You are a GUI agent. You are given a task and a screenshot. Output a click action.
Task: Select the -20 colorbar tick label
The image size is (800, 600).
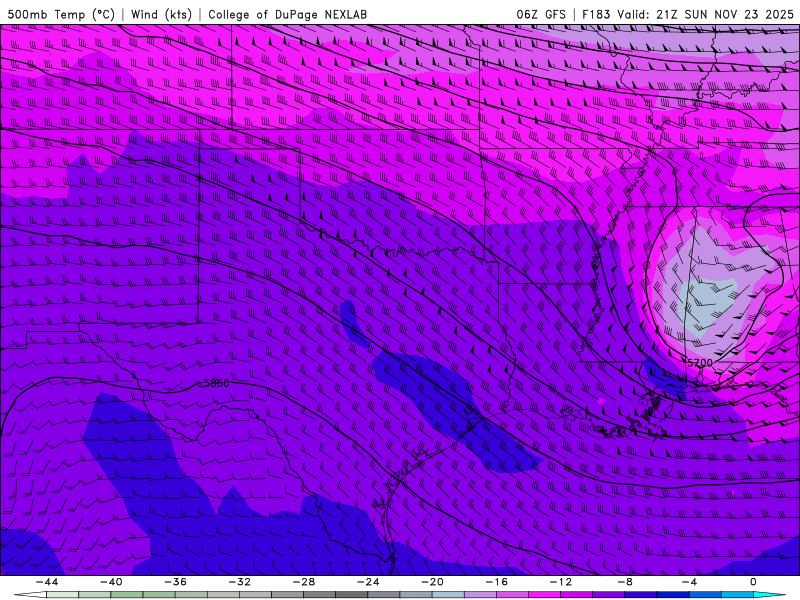[x=432, y=582]
